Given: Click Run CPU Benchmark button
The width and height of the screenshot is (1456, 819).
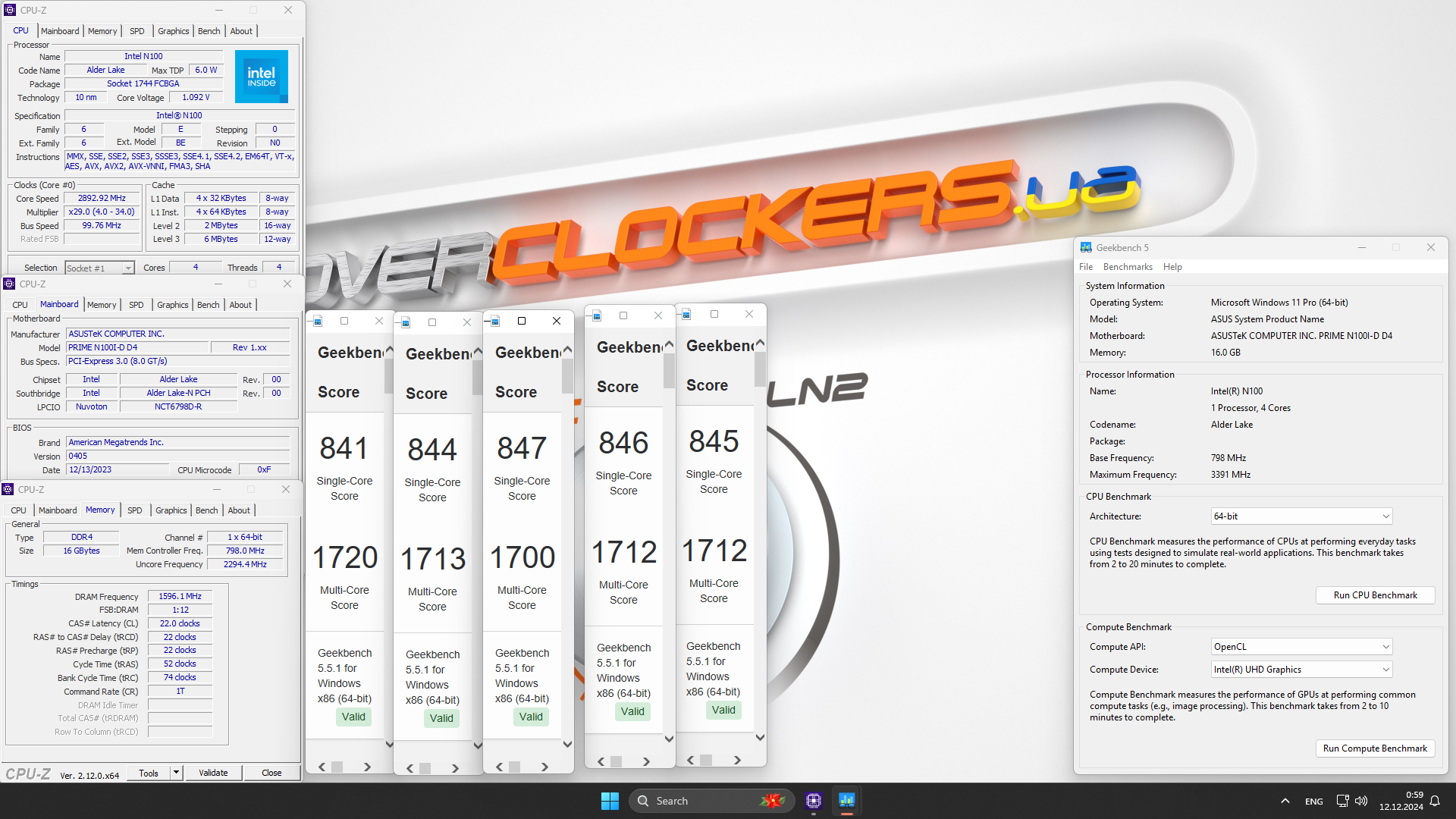Looking at the screenshot, I should point(1375,595).
